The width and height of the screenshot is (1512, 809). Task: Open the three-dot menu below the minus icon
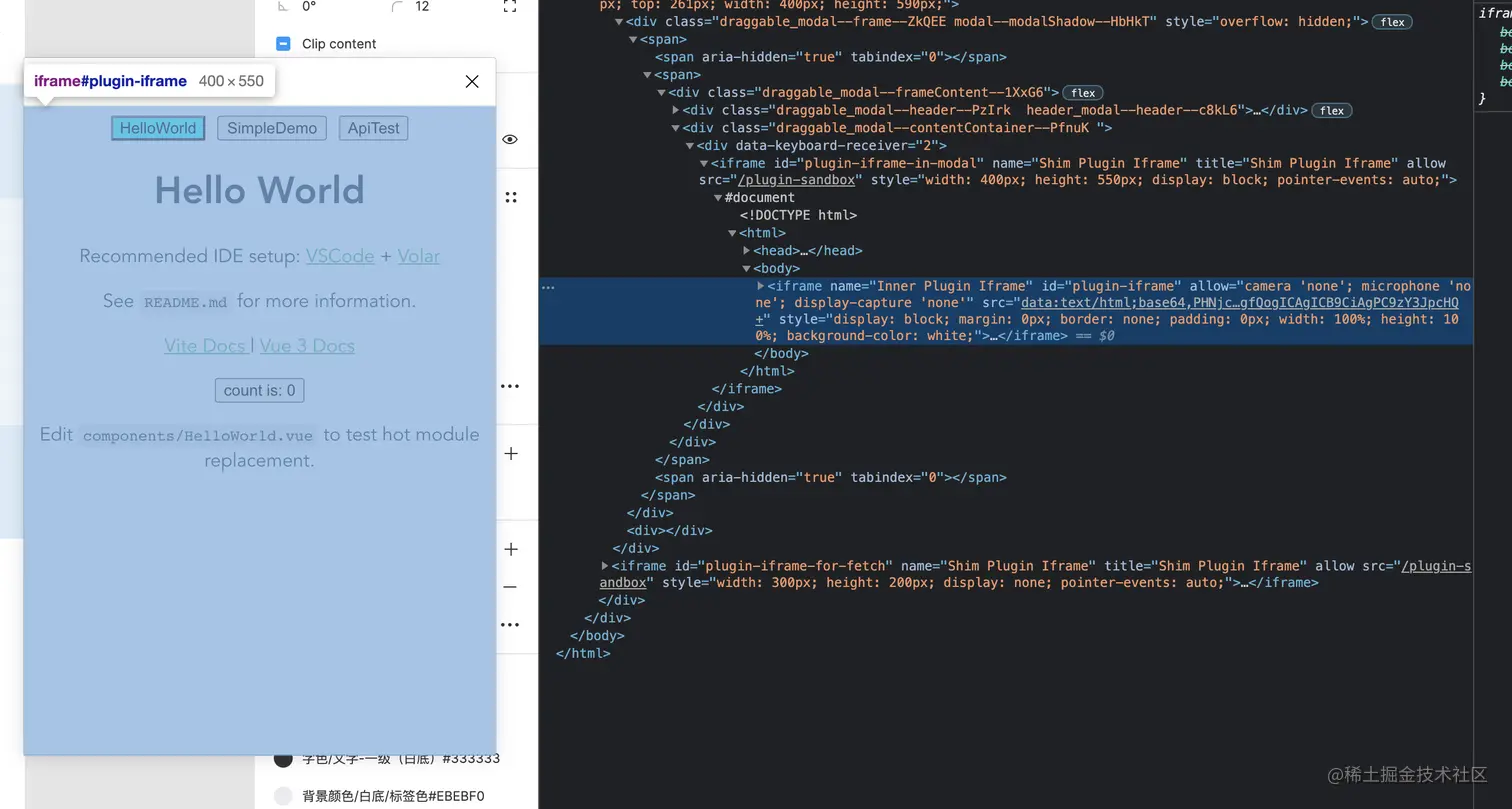510,625
